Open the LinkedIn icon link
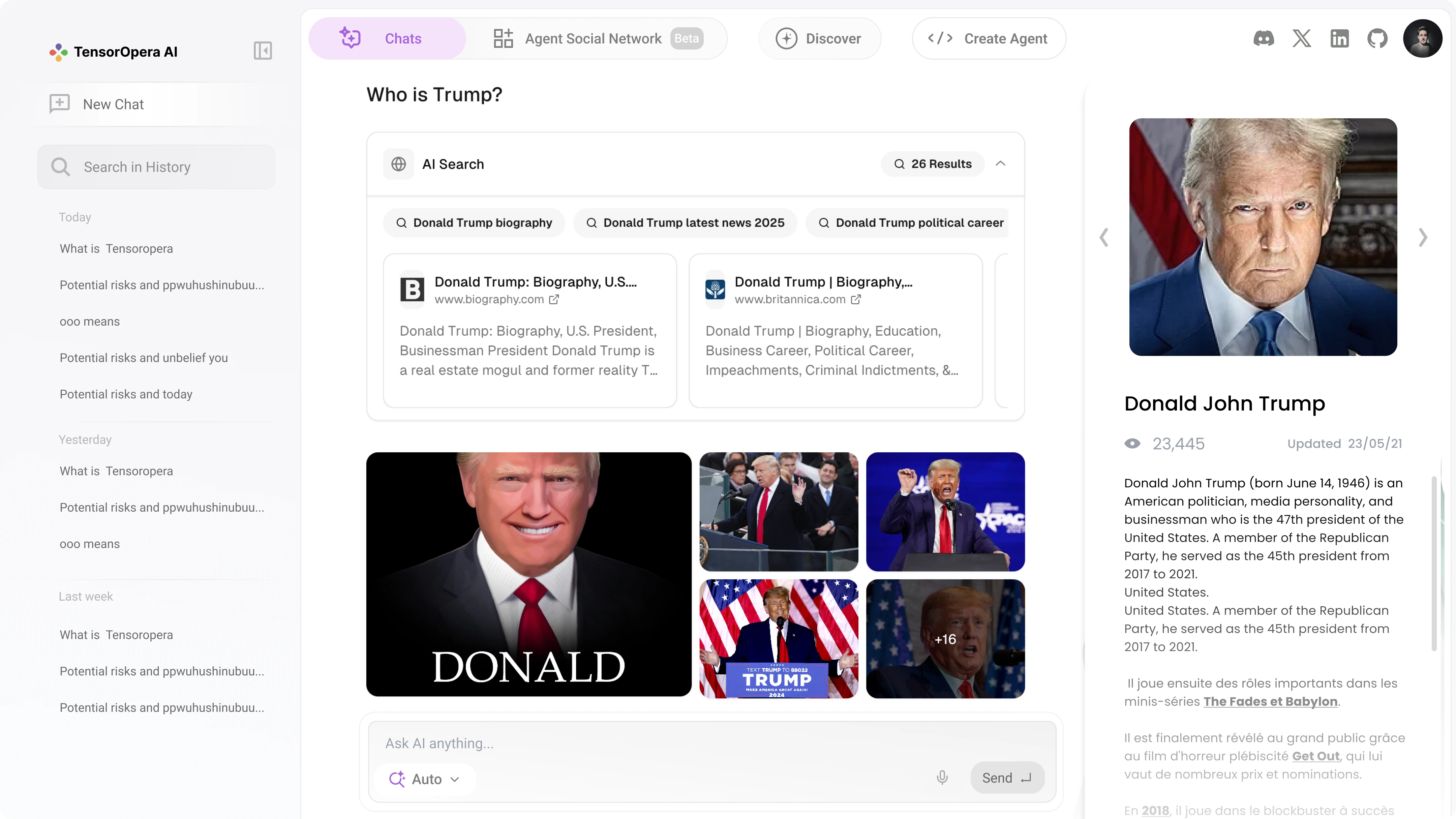This screenshot has width=1456, height=819. click(1340, 38)
